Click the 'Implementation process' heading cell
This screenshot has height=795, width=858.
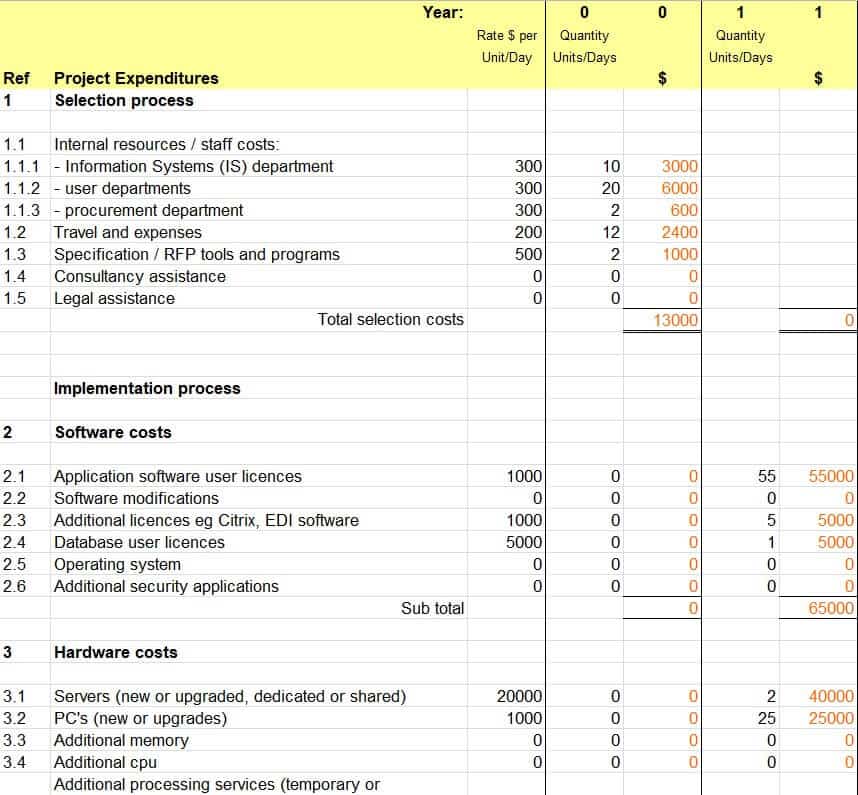[147, 388]
